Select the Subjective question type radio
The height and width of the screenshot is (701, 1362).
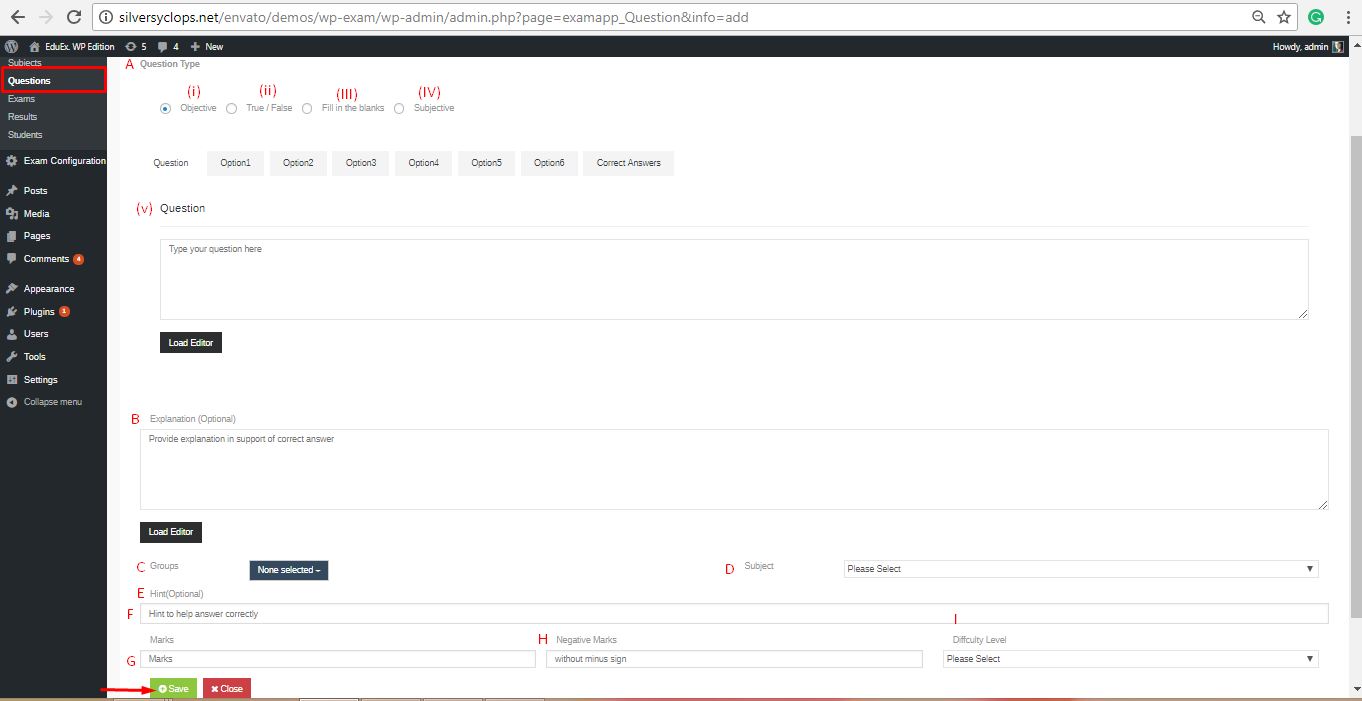(399, 108)
